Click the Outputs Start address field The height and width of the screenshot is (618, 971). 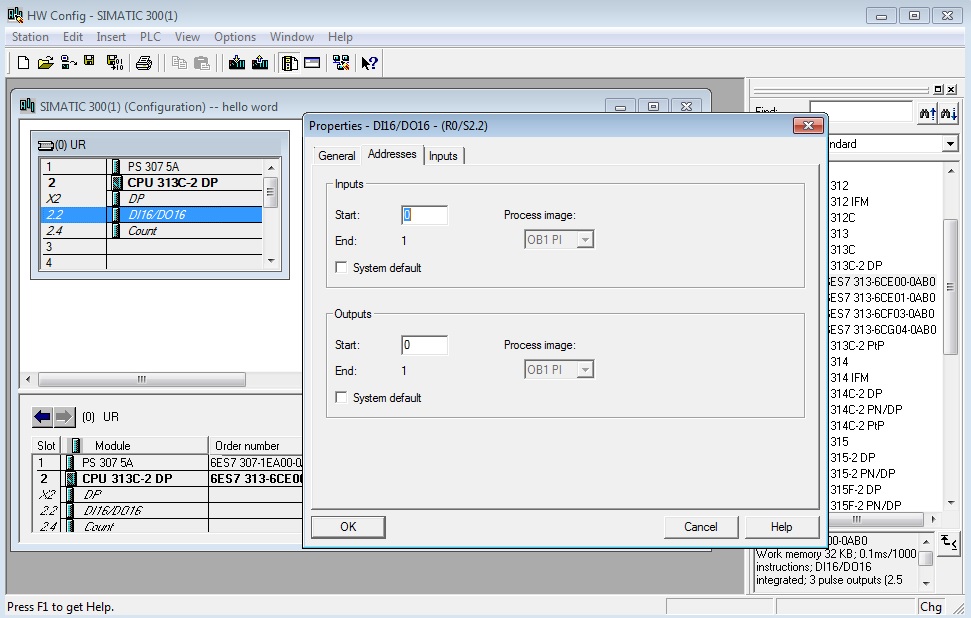pos(424,345)
